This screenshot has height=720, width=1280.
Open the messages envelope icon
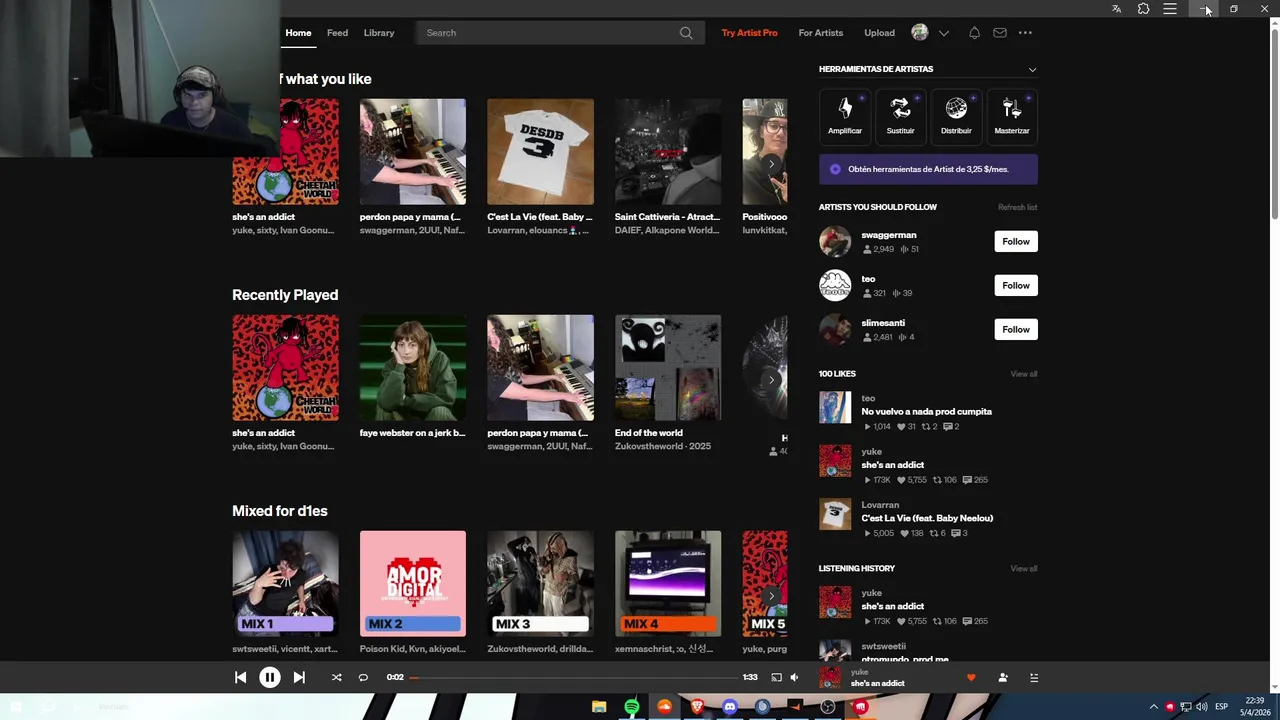(x=999, y=33)
